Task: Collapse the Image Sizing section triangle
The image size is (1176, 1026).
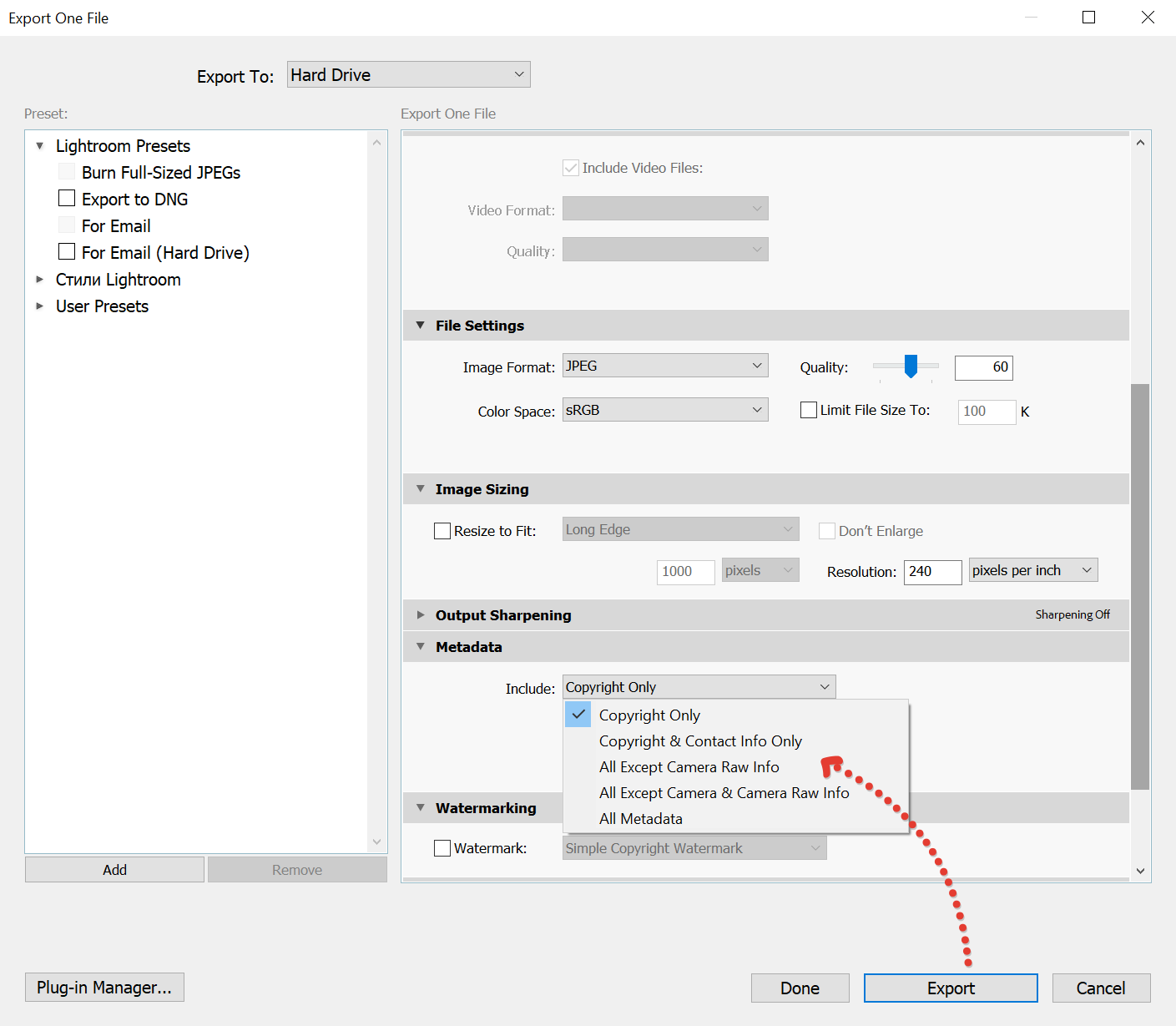Action: tap(420, 489)
